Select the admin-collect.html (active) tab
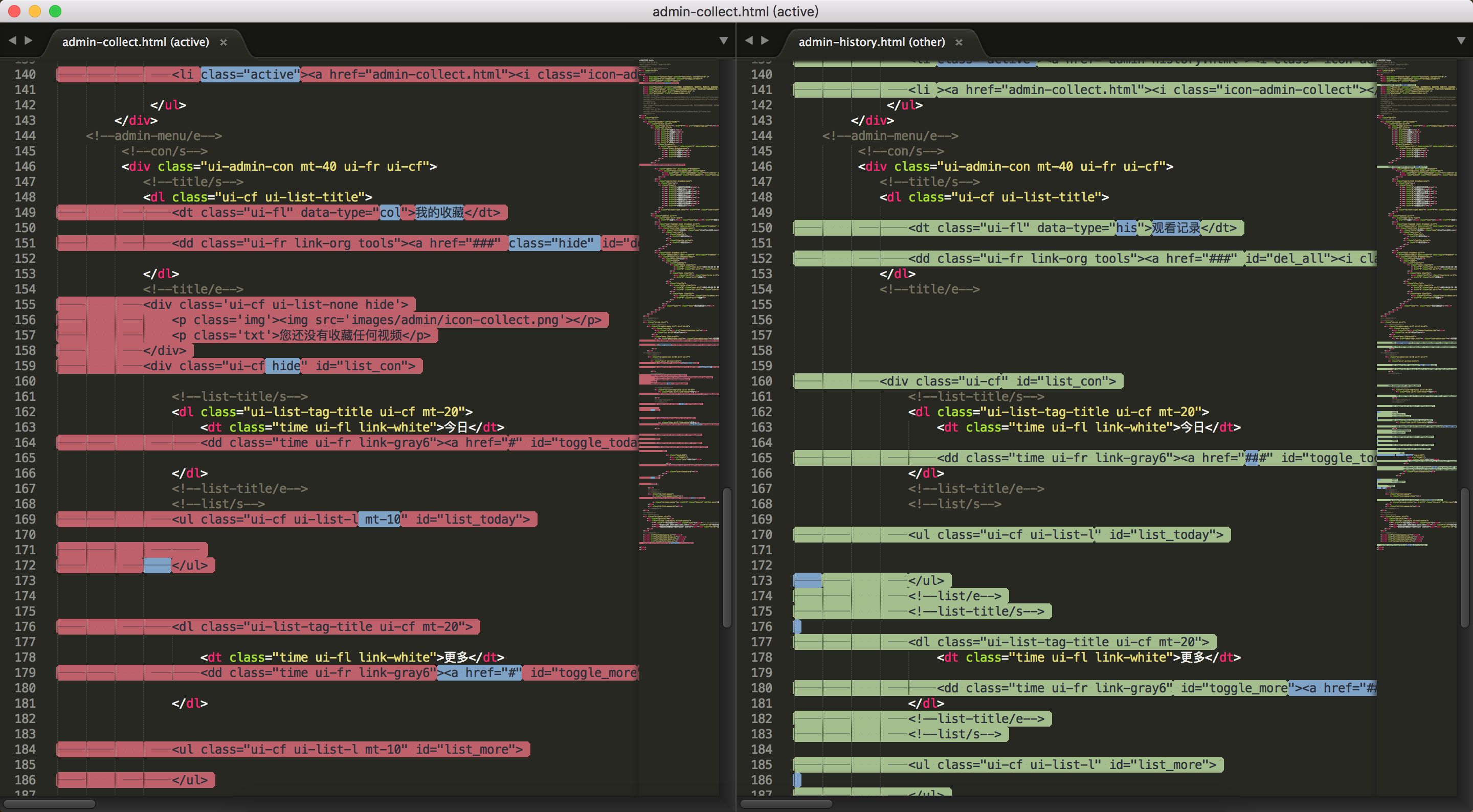Screen dimensions: 1473x812 136,42
